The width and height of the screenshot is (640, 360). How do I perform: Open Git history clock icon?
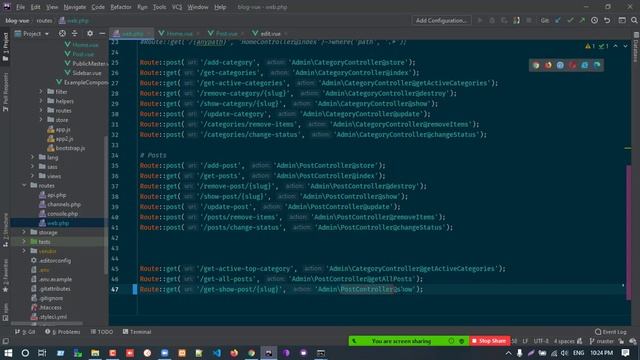[x=594, y=20]
